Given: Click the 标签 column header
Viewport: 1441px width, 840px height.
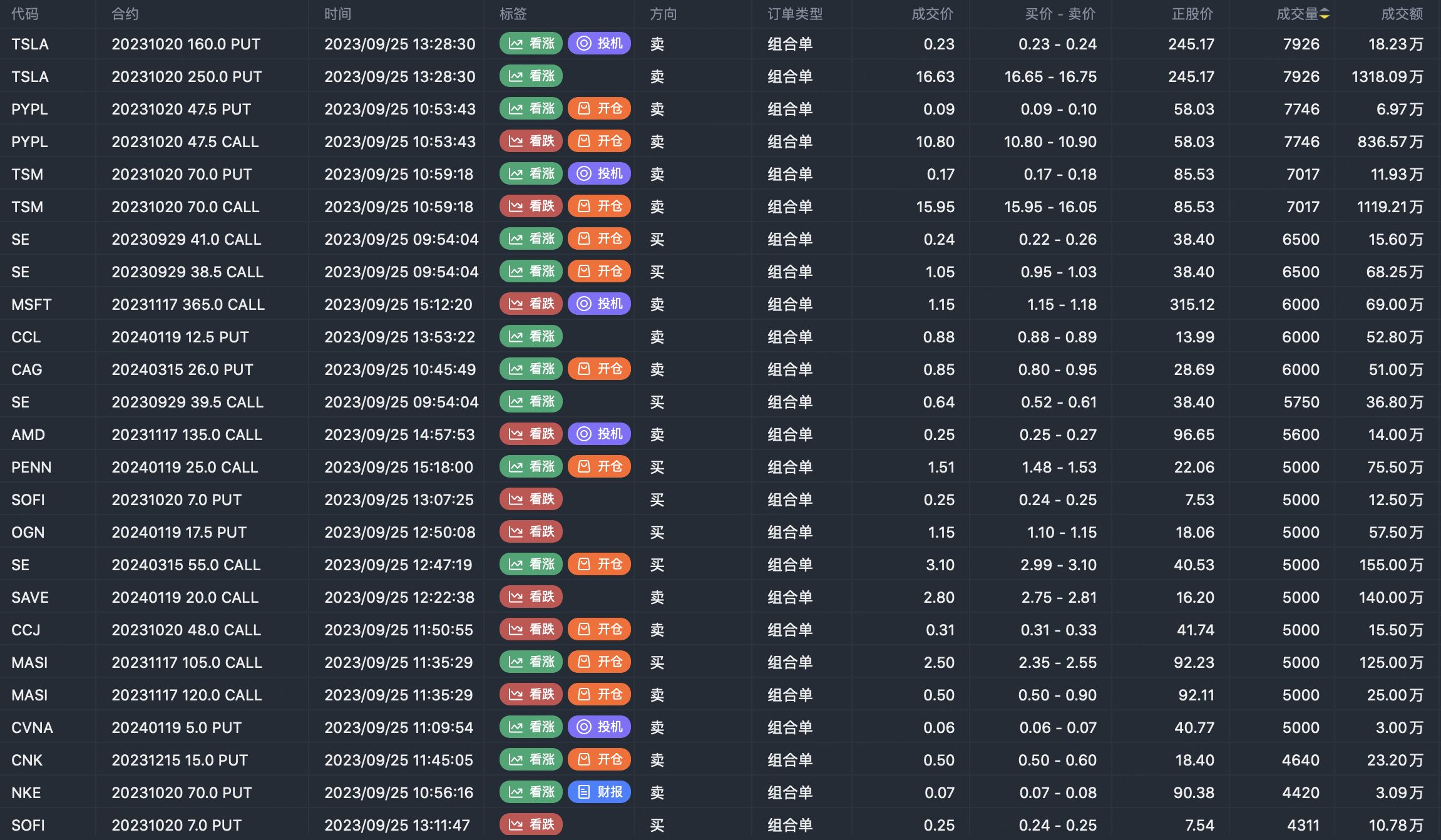Looking at the screenshot, I should (x=513, y=14).
